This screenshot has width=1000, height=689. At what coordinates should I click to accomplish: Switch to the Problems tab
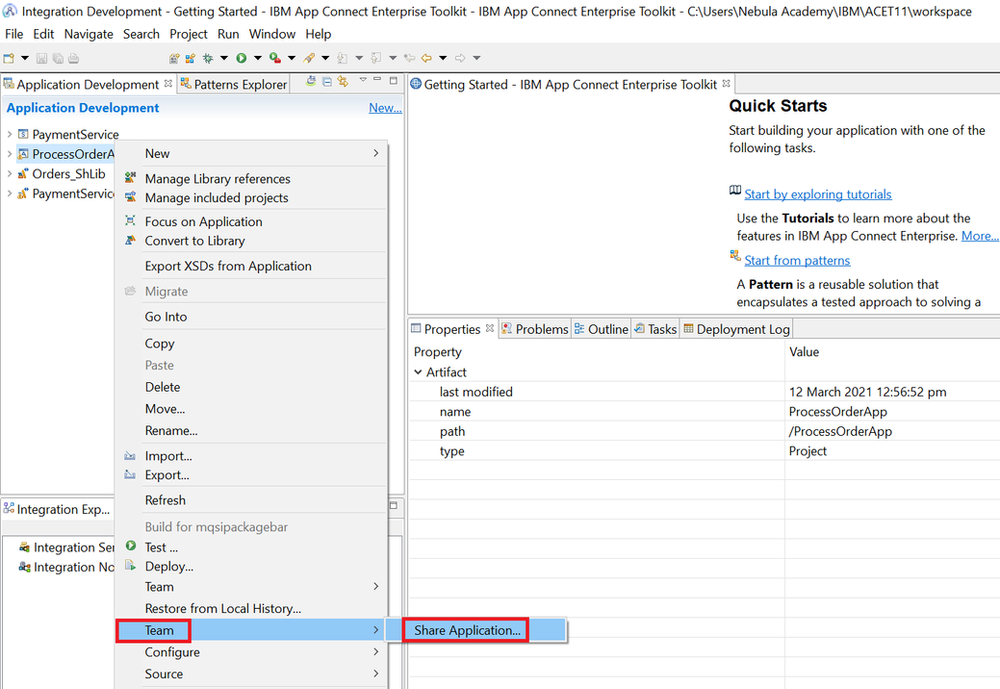[x=535, y=328]
